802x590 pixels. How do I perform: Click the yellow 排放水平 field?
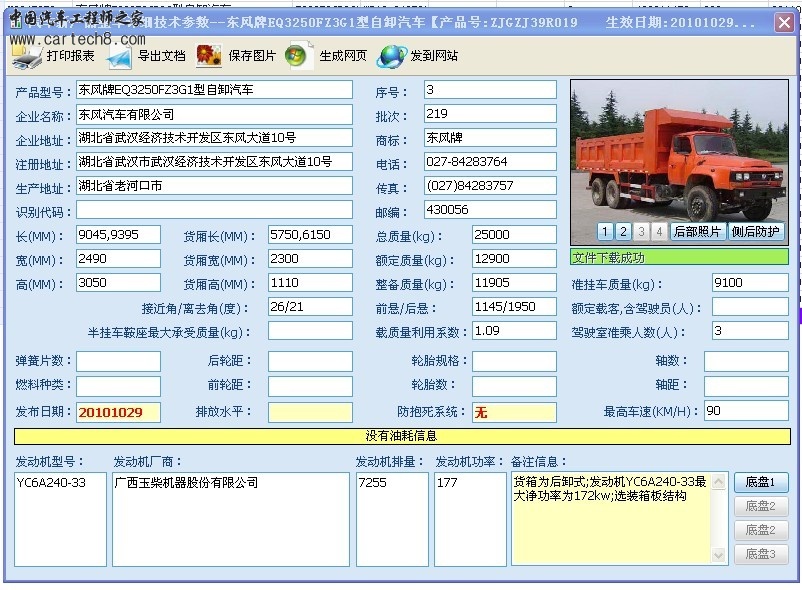coord(310,413)
